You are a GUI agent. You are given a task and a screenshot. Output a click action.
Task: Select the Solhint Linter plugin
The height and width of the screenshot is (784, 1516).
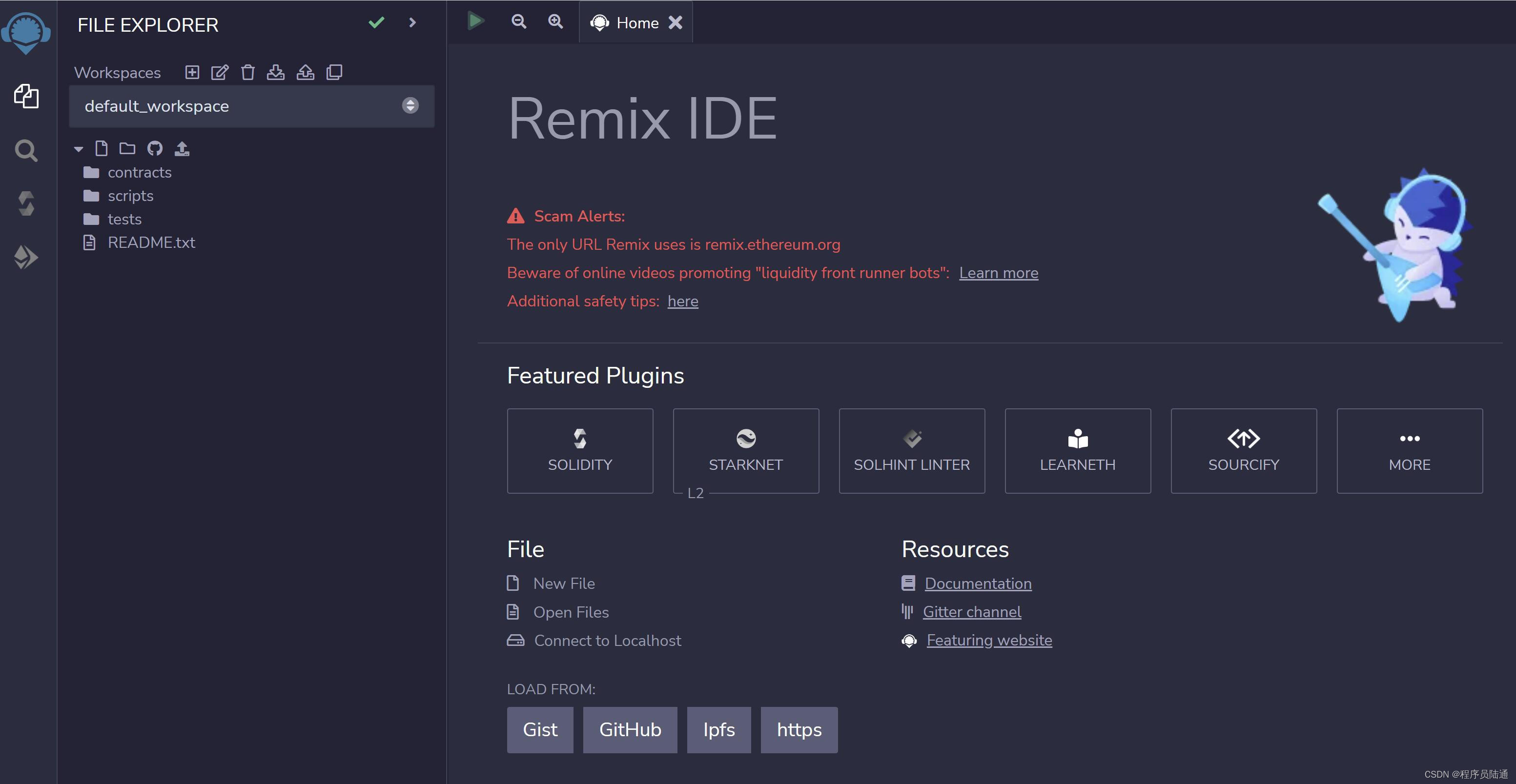coord(911,450)
